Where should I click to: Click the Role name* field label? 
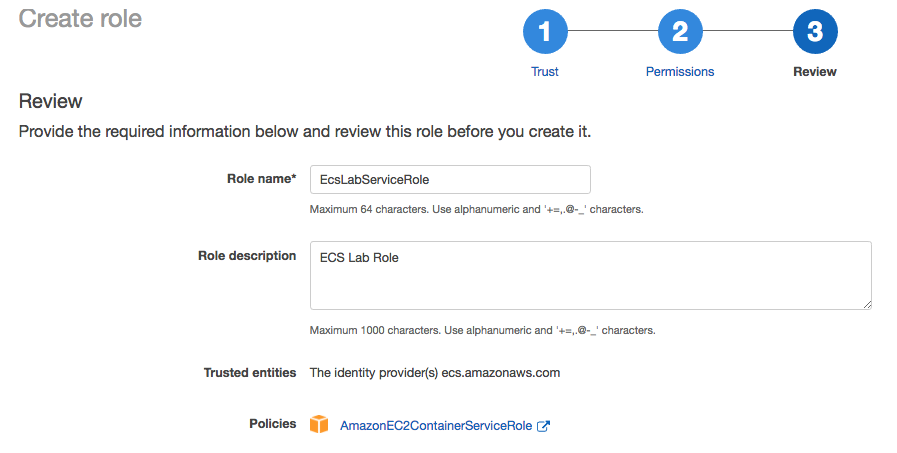coord(261,178)
